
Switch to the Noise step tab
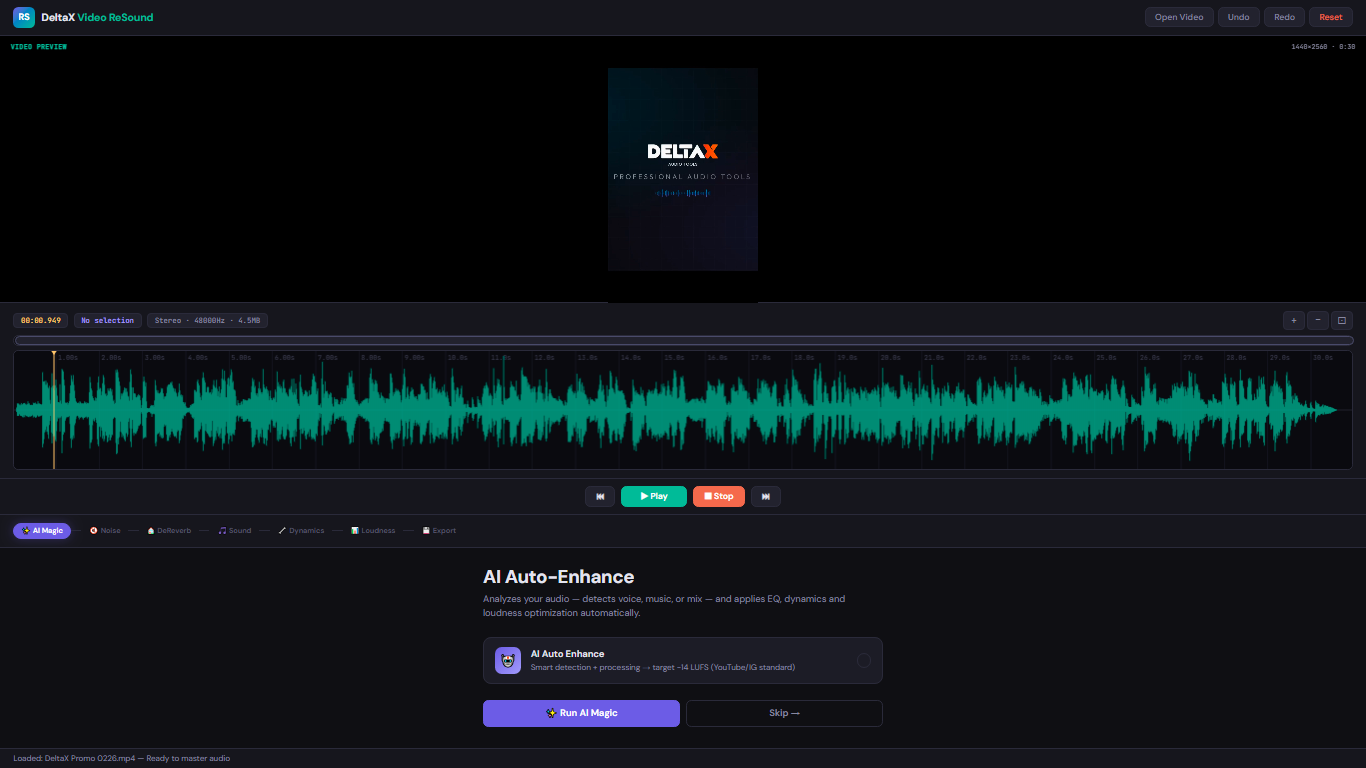(105, 531)
